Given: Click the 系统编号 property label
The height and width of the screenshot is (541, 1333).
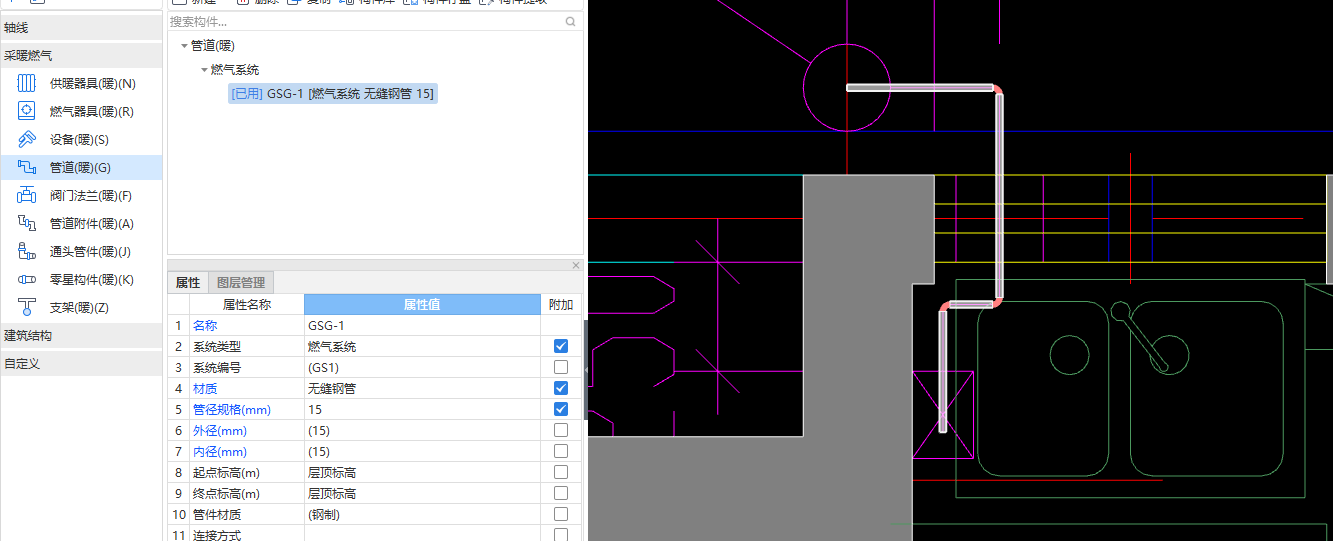Looking at the screenshot, I should click(217, 367).
